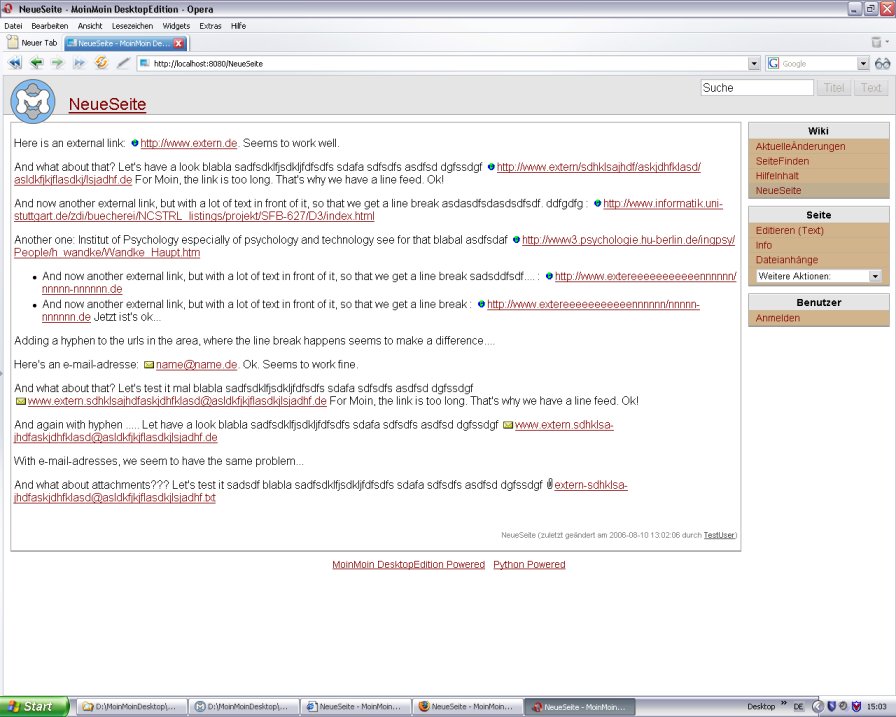Click the wand (pencil) icon in the toolbar
Screen dimensions: 896x717
pos(123,63)
